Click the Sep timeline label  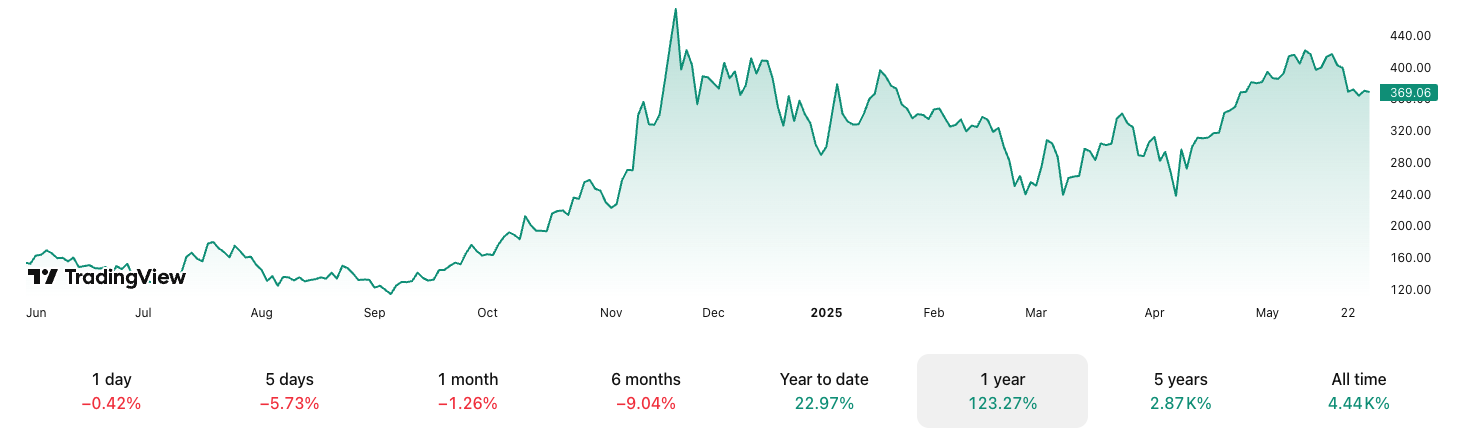374,313
